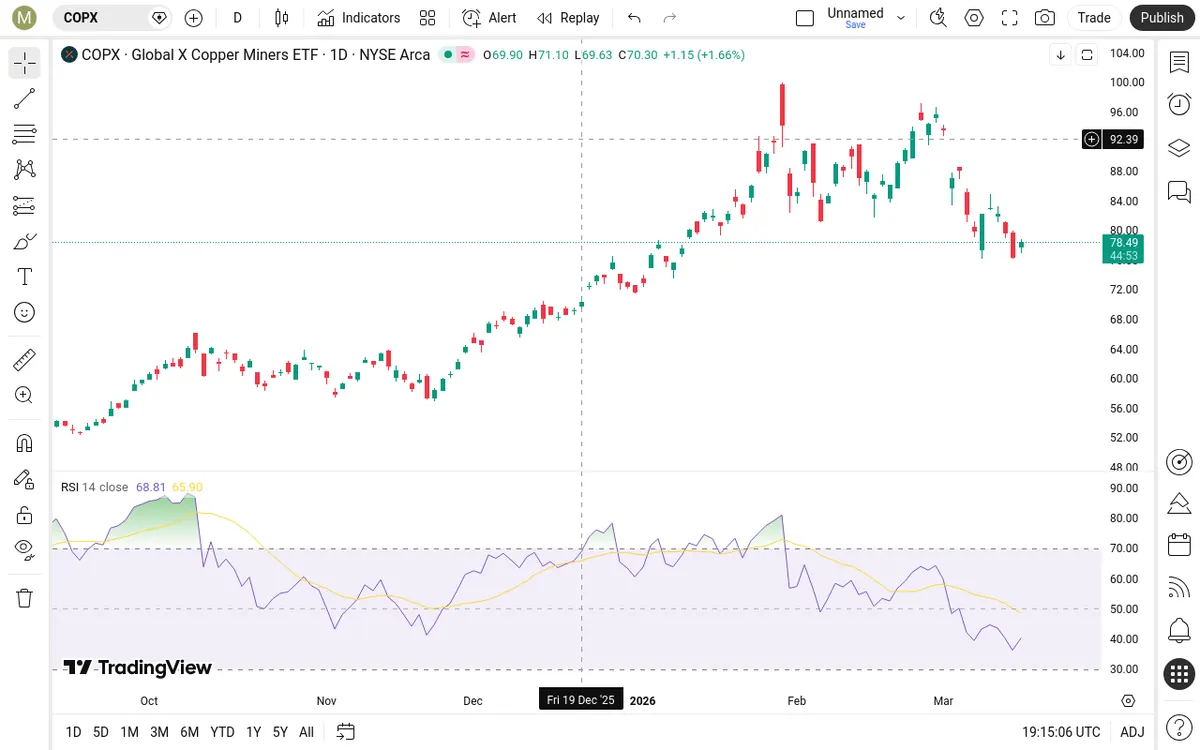1200x750 pixels.
Task: Open the Trade panel
Action: [x=1094, y=17]
